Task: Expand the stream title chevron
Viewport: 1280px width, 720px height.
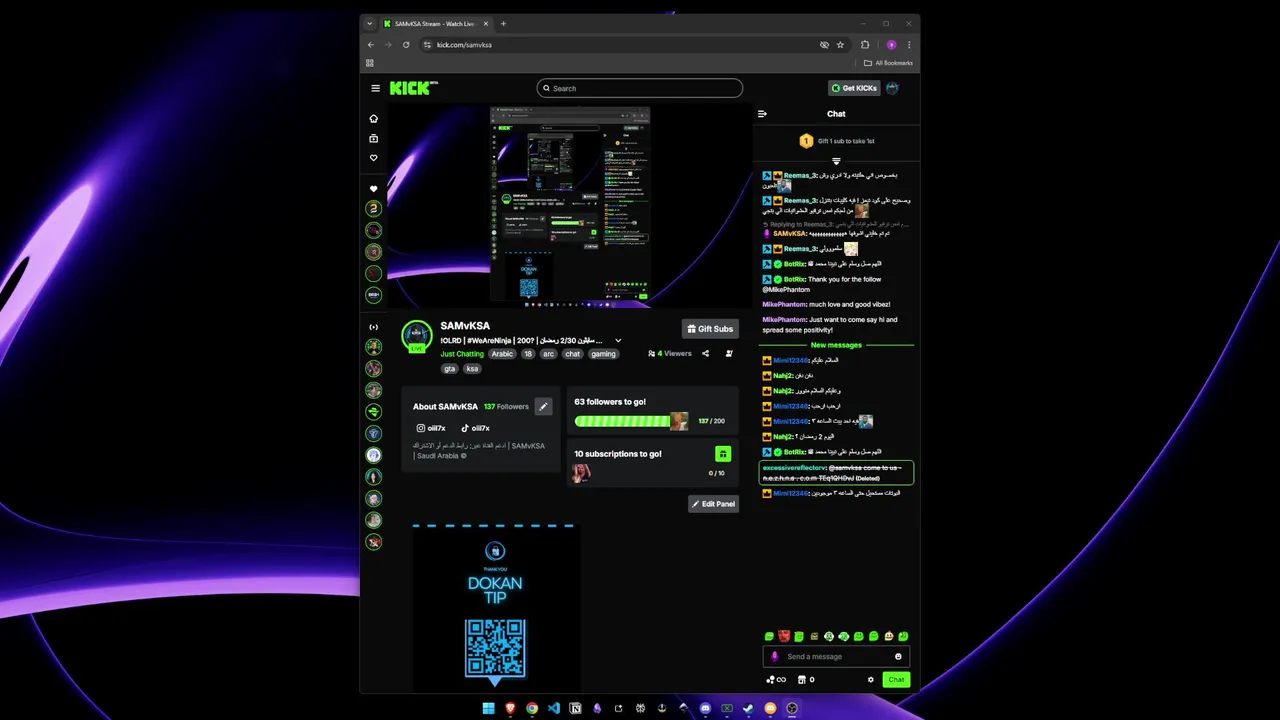Action: click(x=618, y=341)
